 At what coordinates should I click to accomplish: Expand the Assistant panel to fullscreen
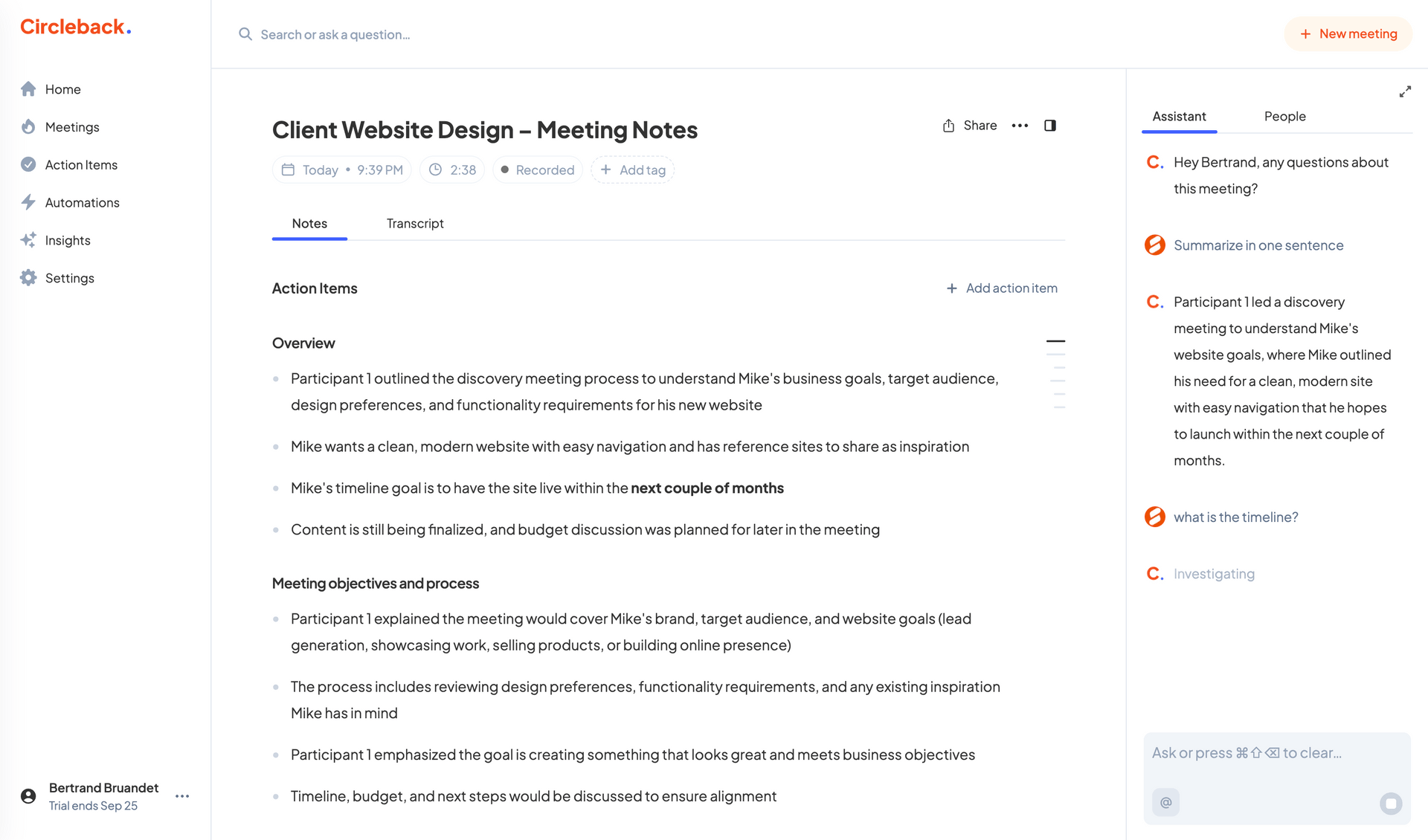pos(1405,91)
